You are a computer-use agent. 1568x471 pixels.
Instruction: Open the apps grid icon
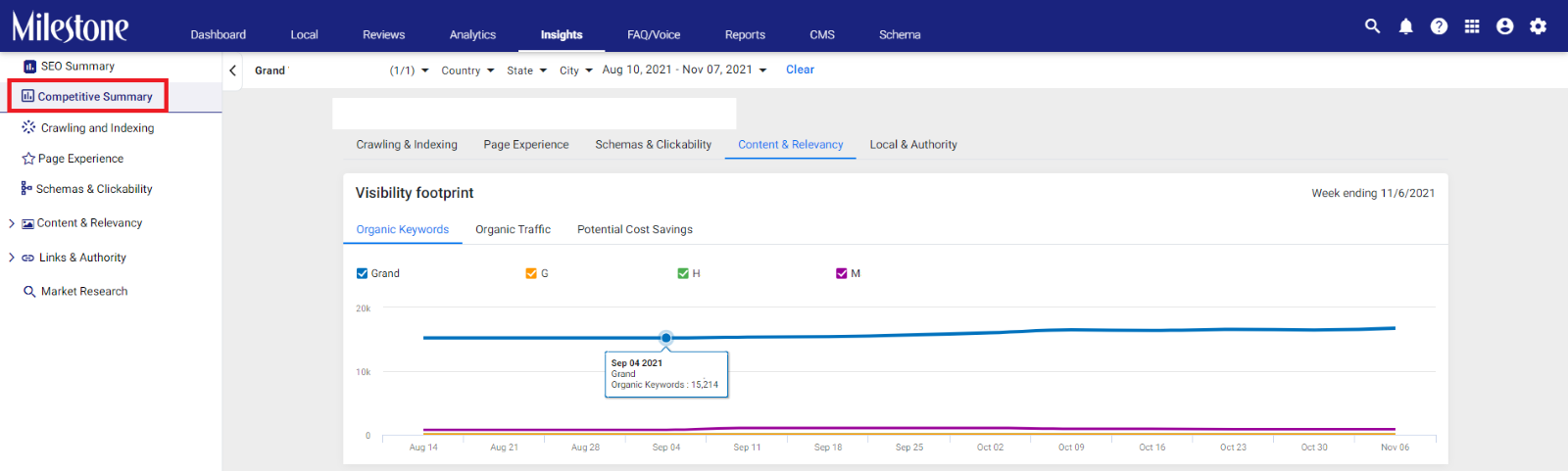coord(1472,26)
